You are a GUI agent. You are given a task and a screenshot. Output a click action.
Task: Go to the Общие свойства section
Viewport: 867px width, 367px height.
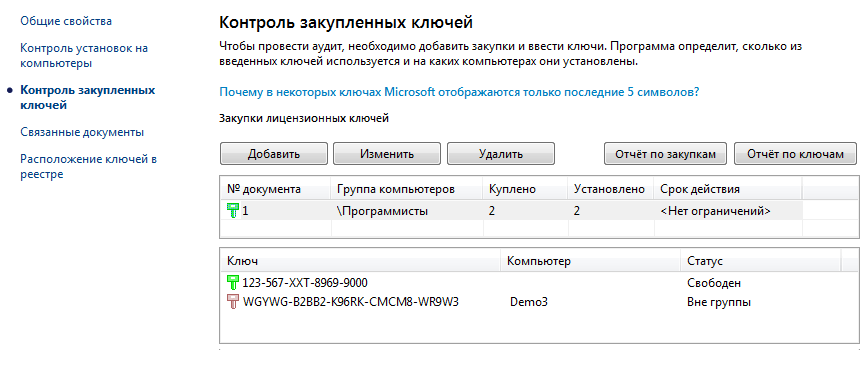click(66, 21)
